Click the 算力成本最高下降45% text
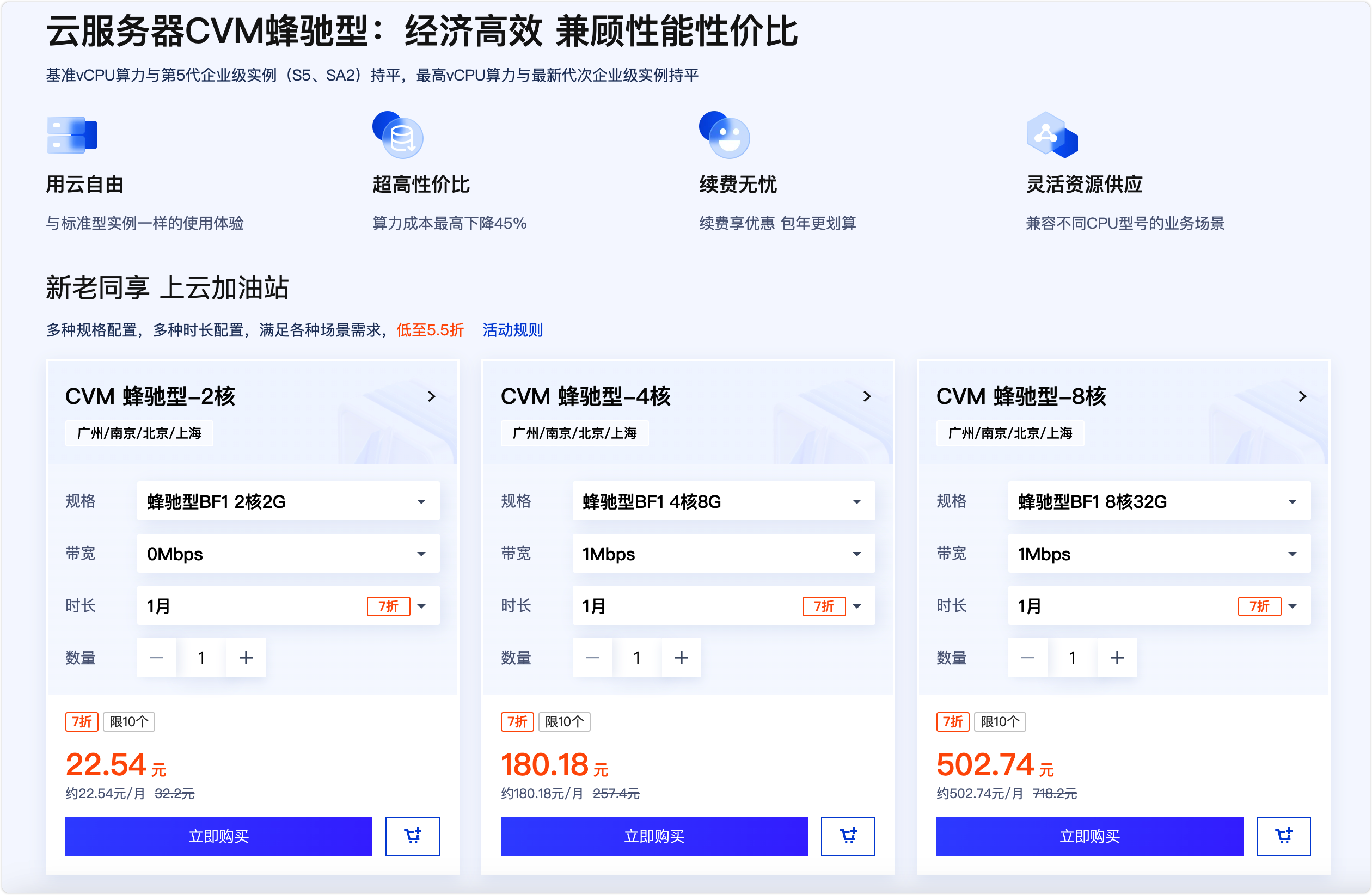The width and height of the screenshot is (1372, 895). tap(450, 223)
